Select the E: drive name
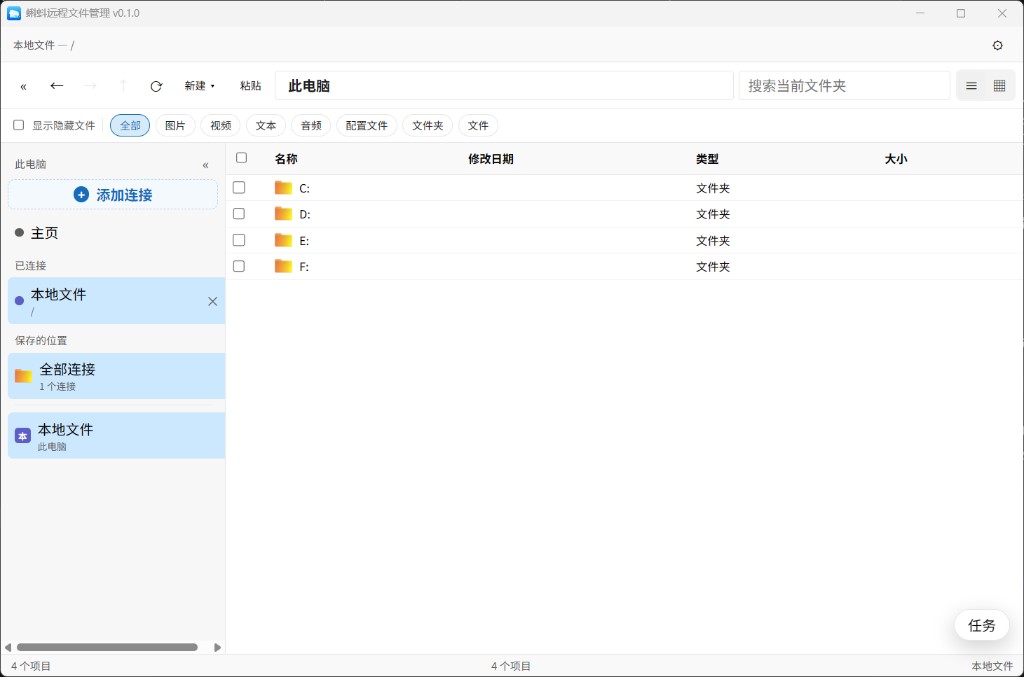This screenshot has height=677, width=1024. click(x=304, y=241)
